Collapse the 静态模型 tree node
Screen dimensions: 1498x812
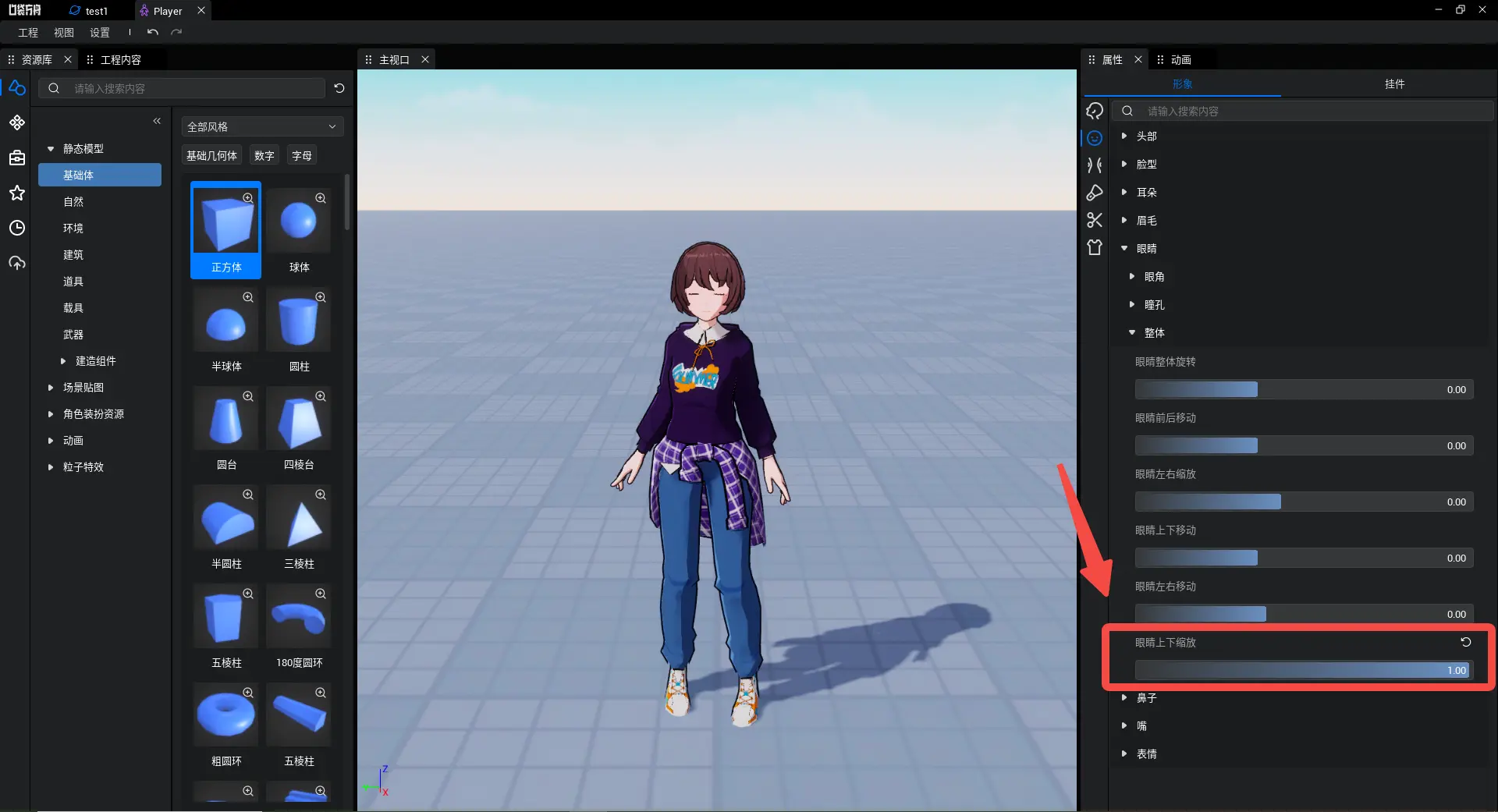pos(51,148)
